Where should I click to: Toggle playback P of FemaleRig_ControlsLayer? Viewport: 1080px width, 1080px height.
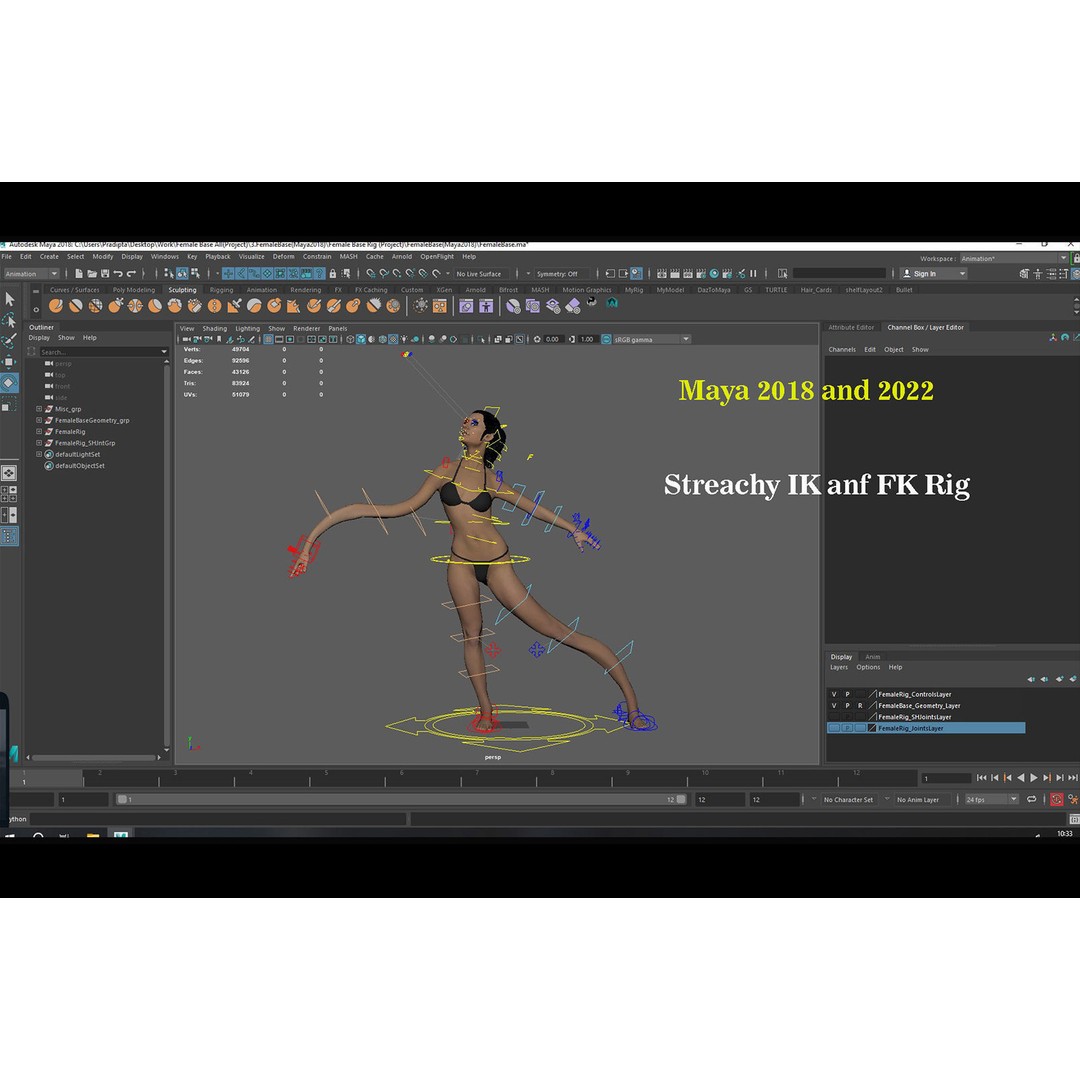click(847, 694)
